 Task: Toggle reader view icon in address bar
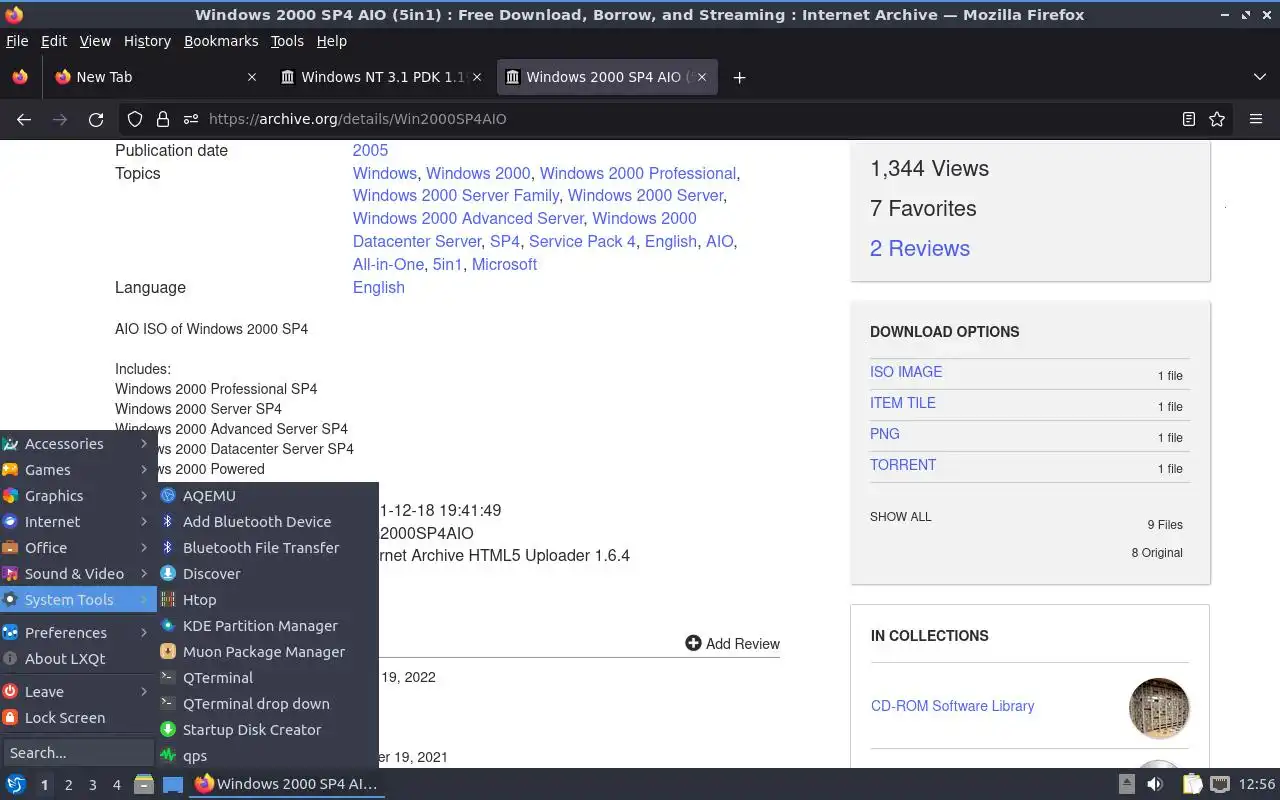point(1189,119)
